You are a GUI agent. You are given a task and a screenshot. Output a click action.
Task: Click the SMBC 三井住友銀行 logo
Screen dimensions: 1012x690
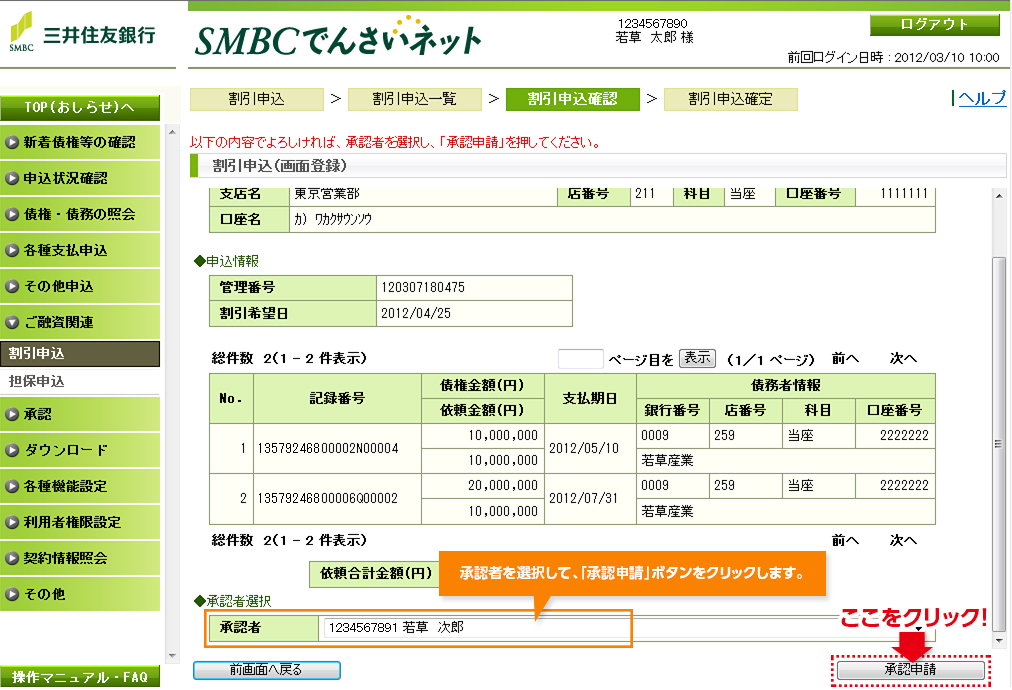tap(83, 32)
